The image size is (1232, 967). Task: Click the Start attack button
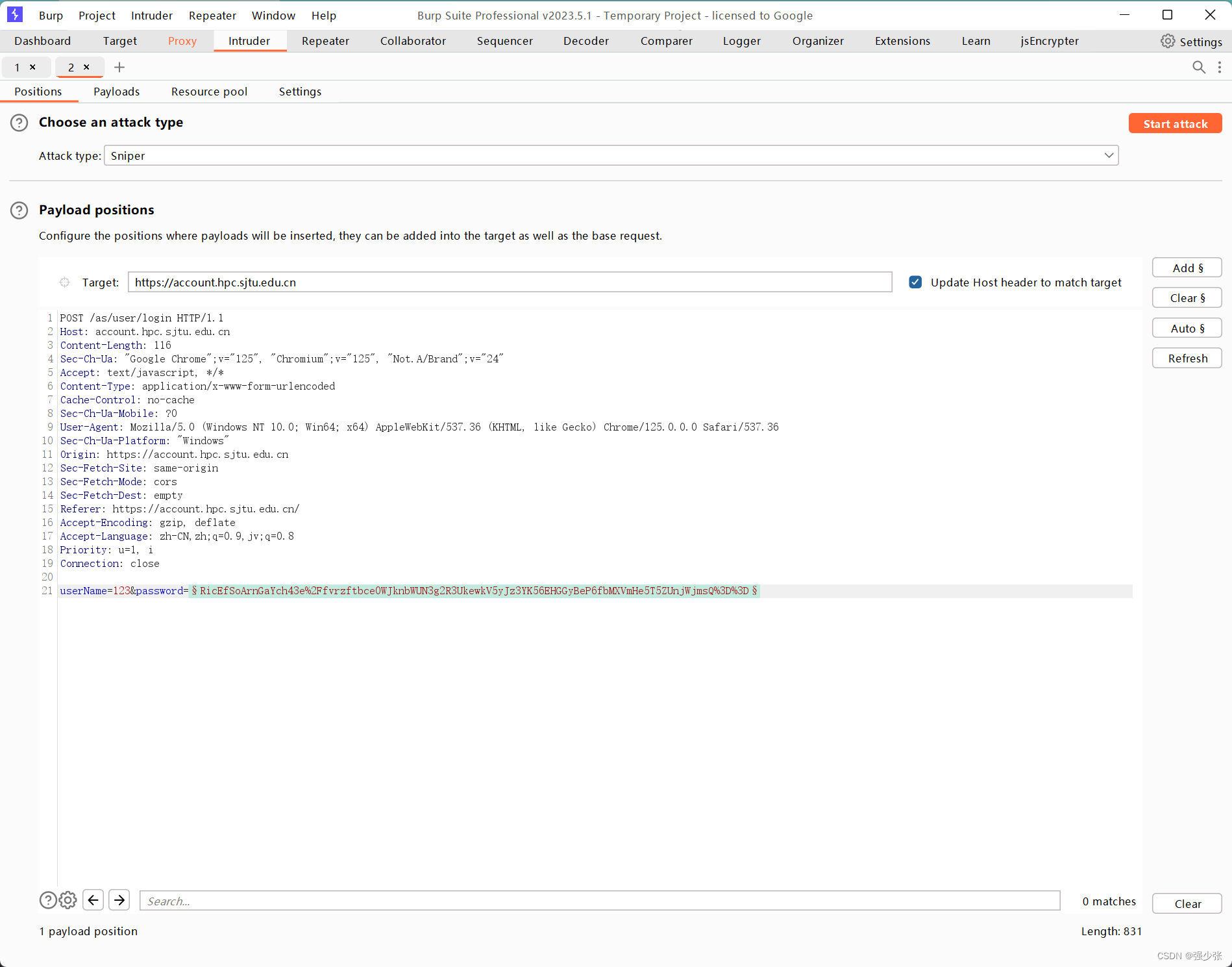tap(1175, 123)
